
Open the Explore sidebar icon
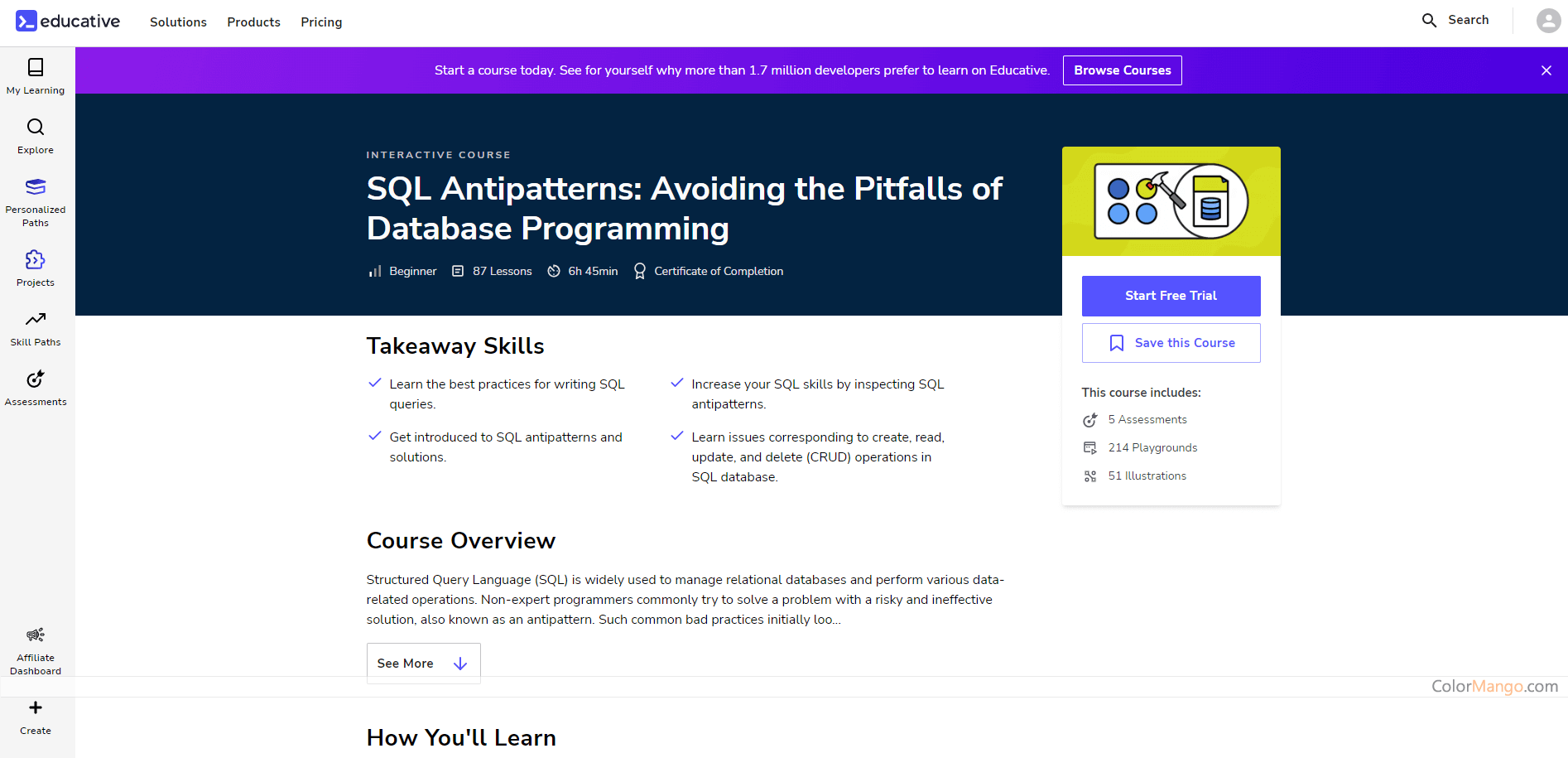[x=36, y=136]
